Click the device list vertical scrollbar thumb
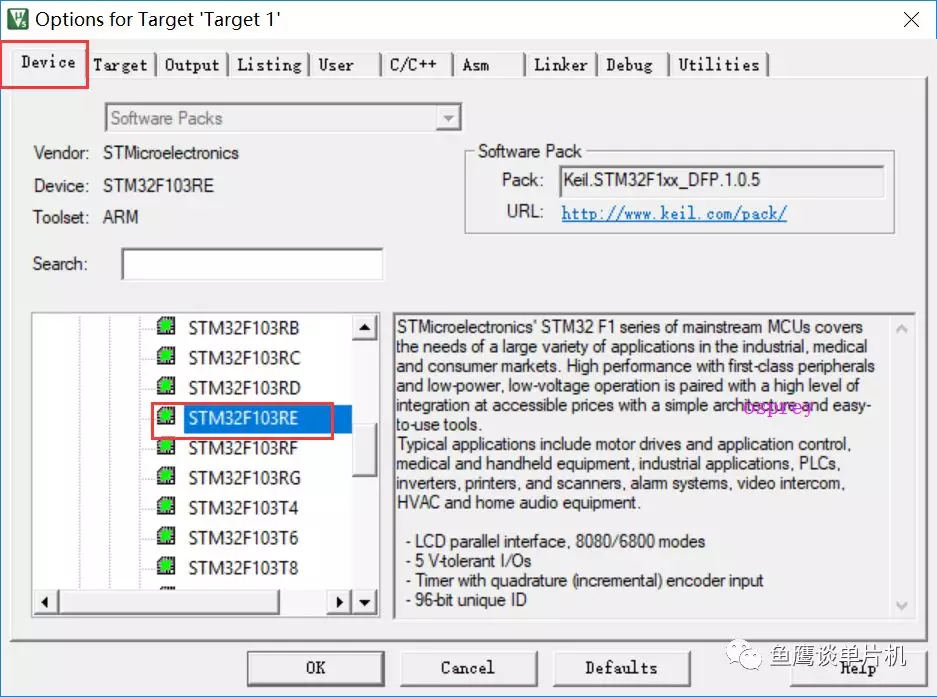This screenshot has width=937, height=697. 365,449
